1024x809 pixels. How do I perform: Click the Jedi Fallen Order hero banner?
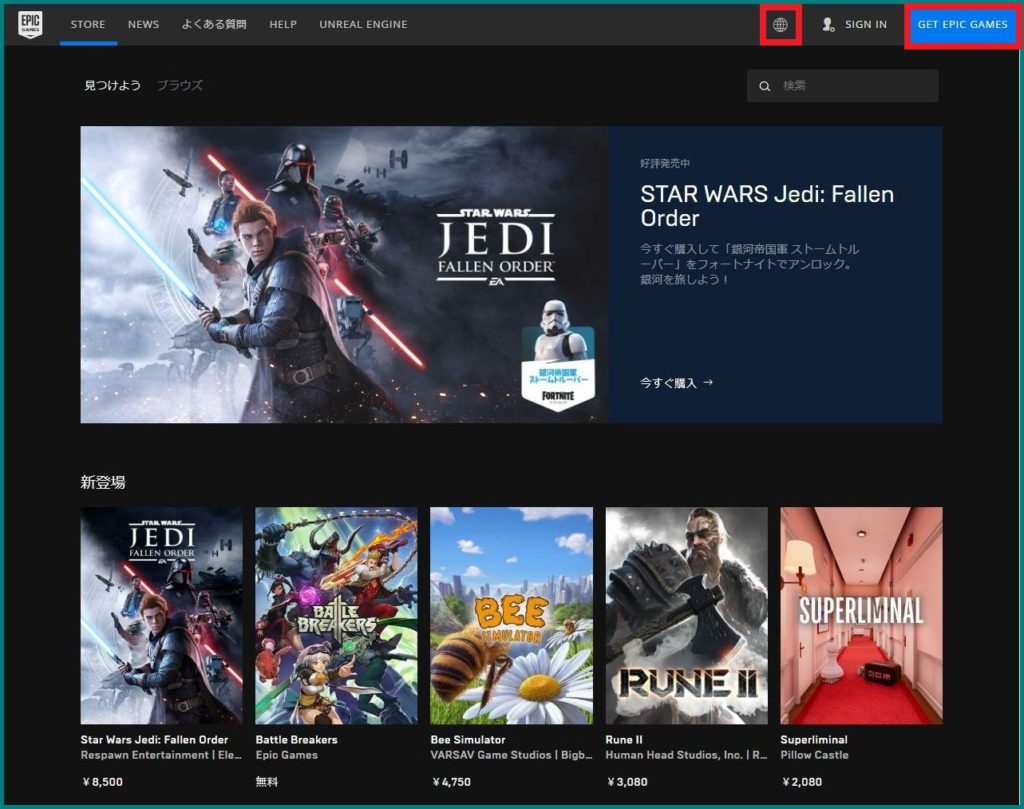click(x=344, y=274)
